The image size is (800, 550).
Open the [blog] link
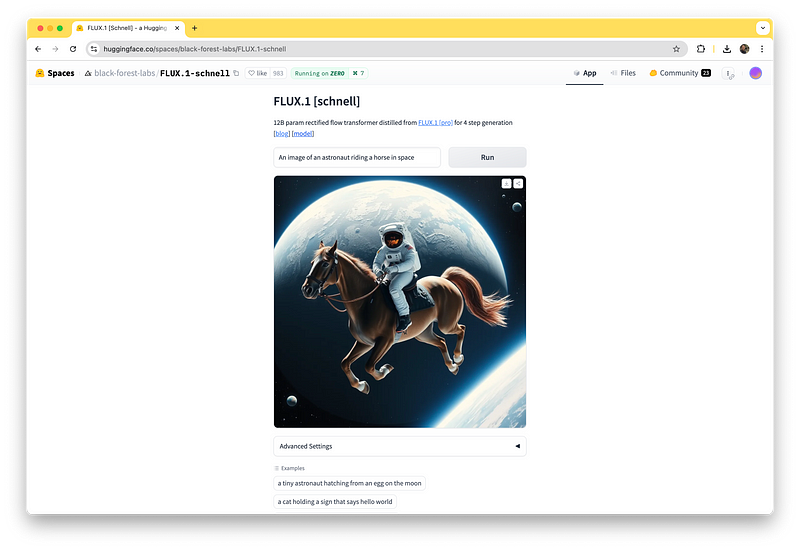(282, 134)
